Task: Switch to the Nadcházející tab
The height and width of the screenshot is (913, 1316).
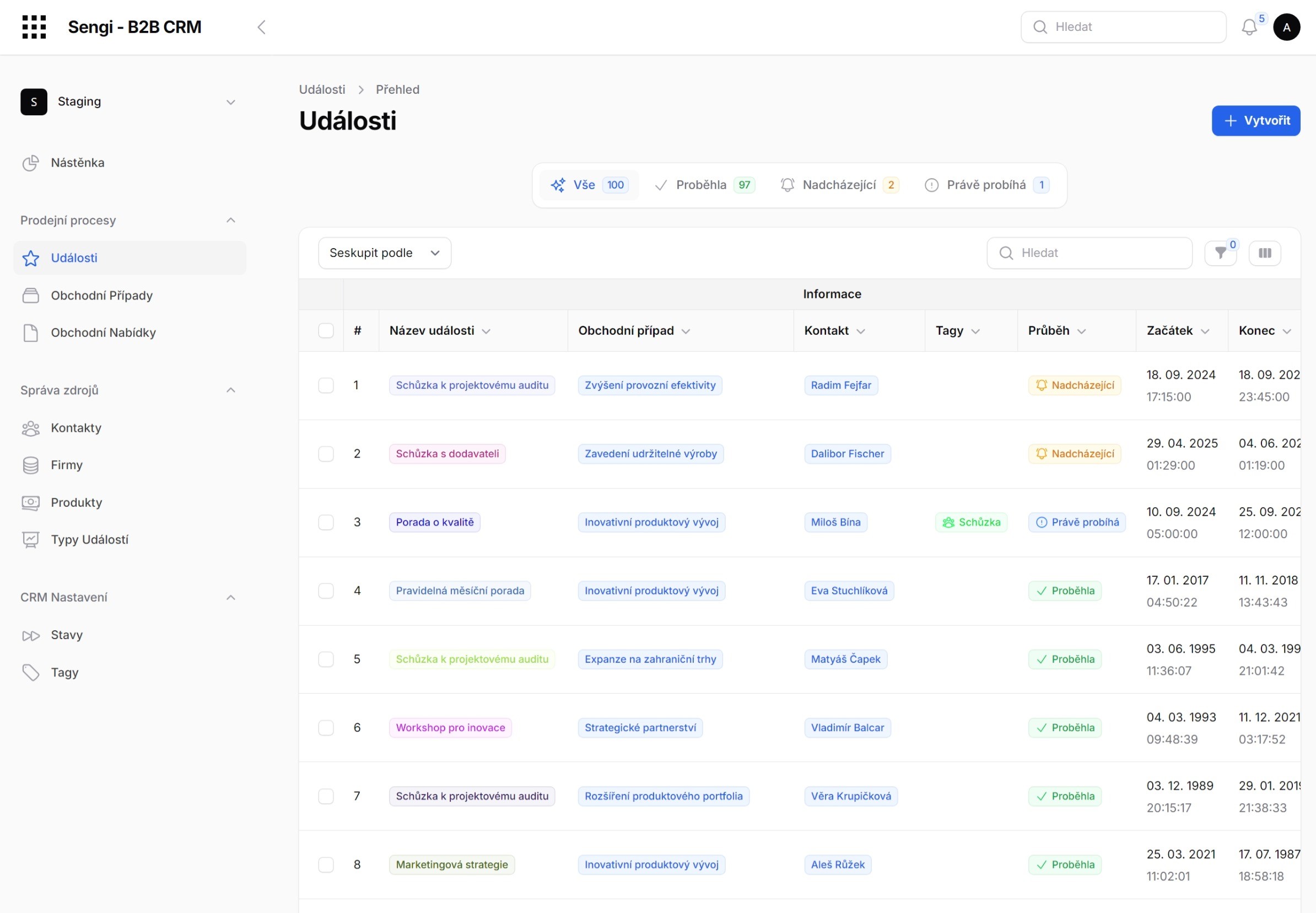Action: pos(840,185)
